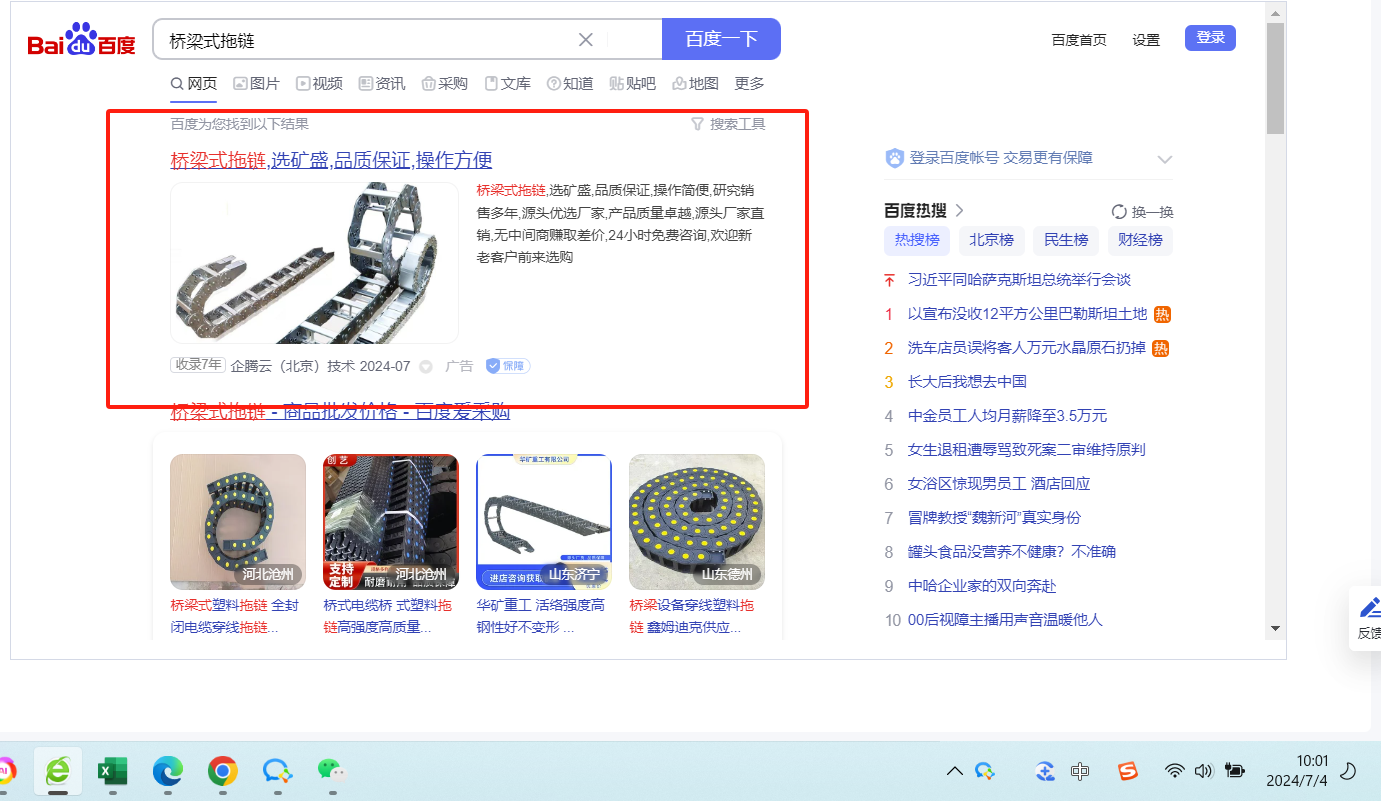Switch to the 采购 results tab
The image size is (1381, 801).
tap(445, 84)
